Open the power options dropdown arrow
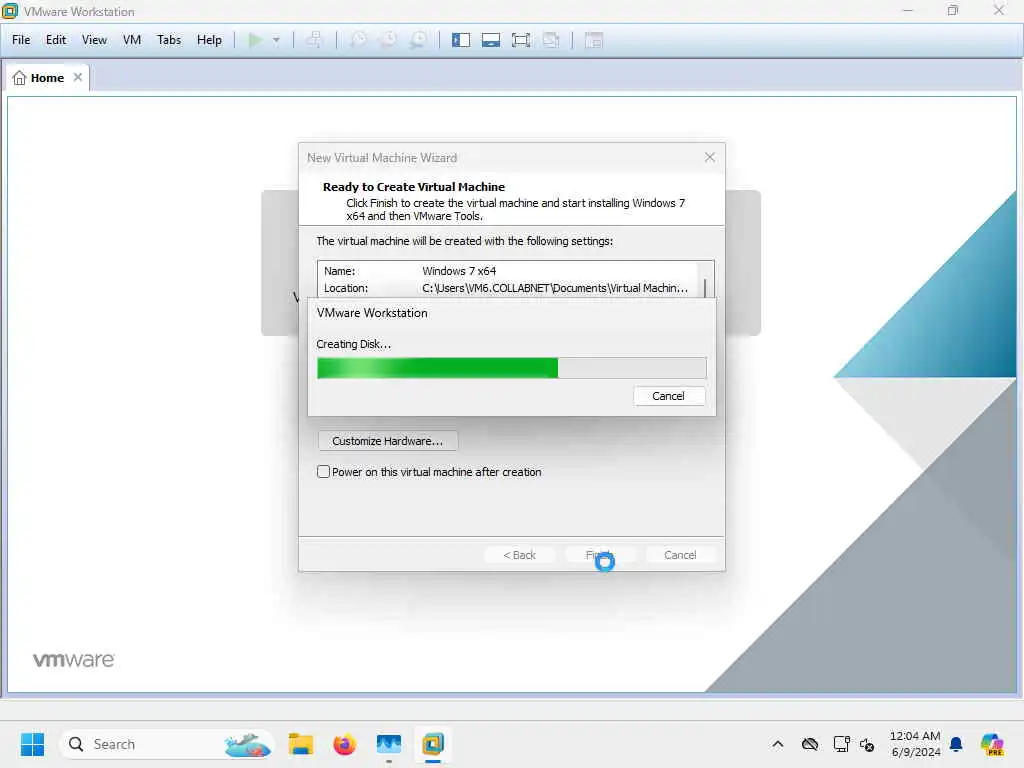Screen dimensions: 1024x768 (276, 40)
